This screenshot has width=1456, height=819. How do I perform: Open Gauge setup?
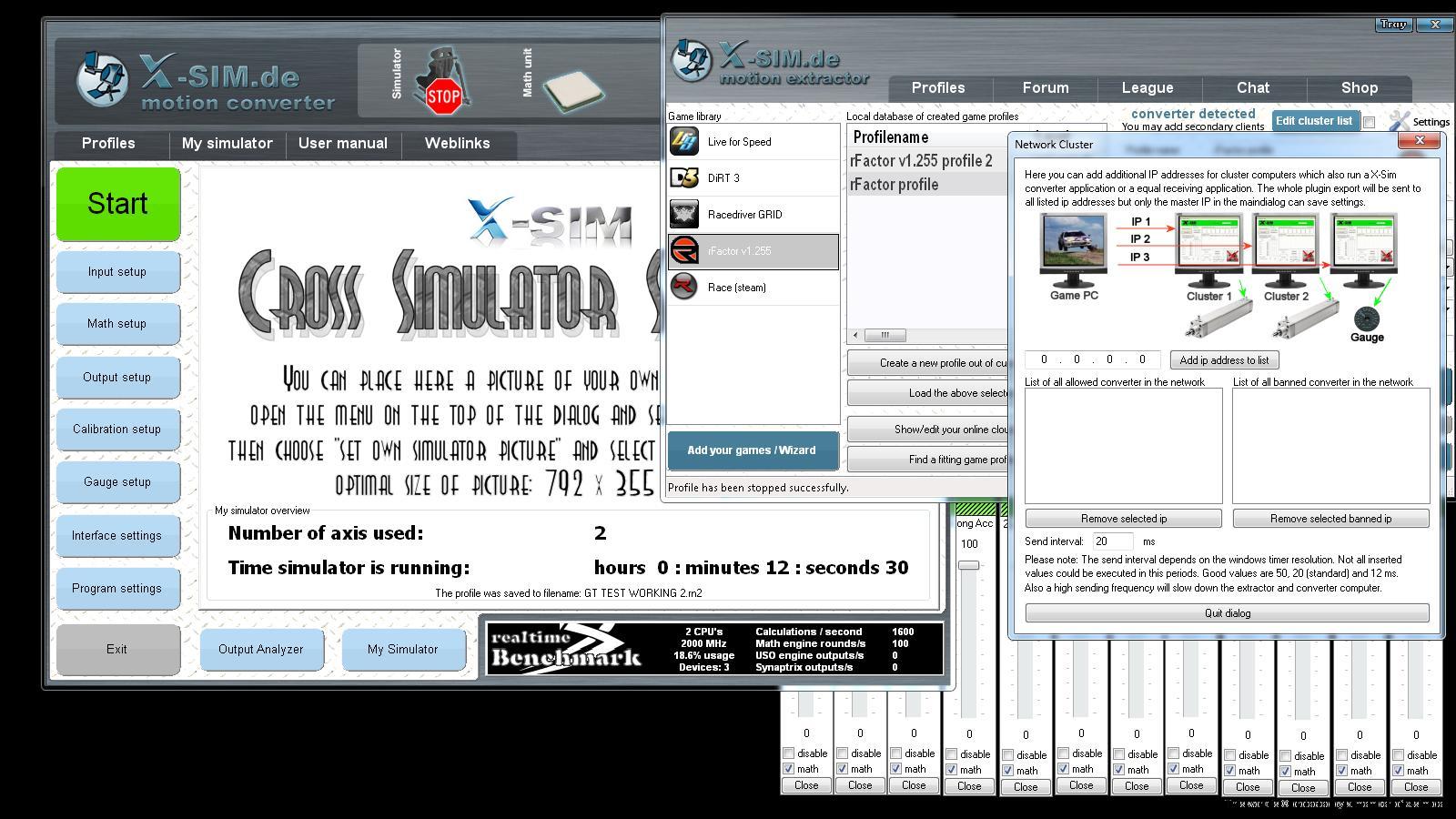[117, 482]
